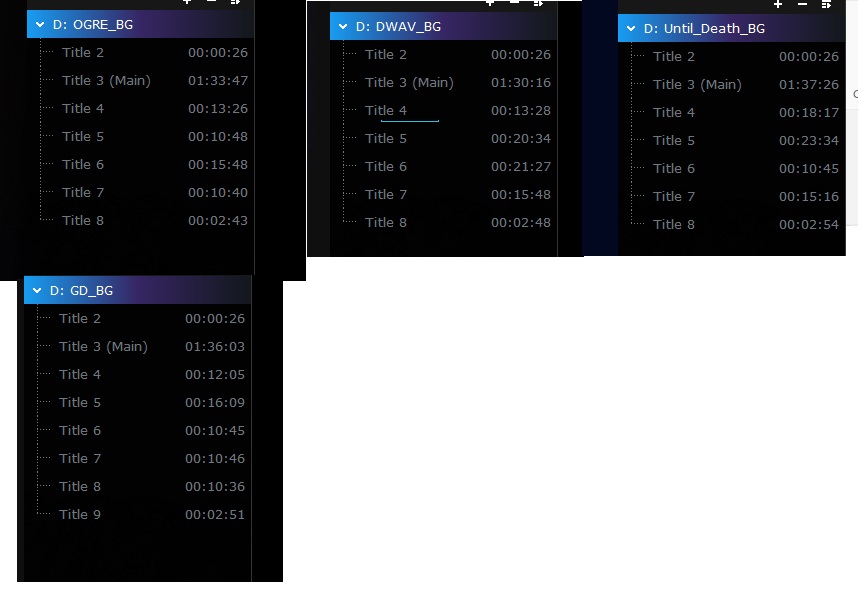This screenshot has height=599, width=859.
Task: Collapse the D: DWAV_BG disc tree
Action: tap(343, 26)
